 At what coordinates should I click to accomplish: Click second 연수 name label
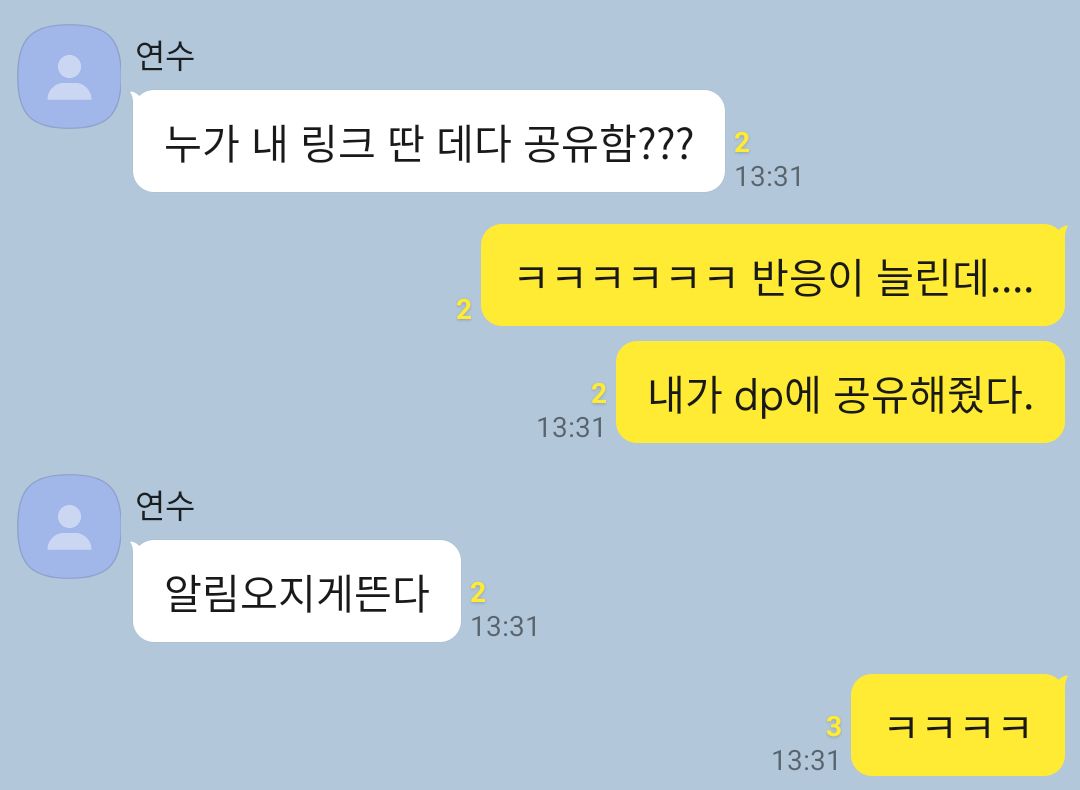165,506
